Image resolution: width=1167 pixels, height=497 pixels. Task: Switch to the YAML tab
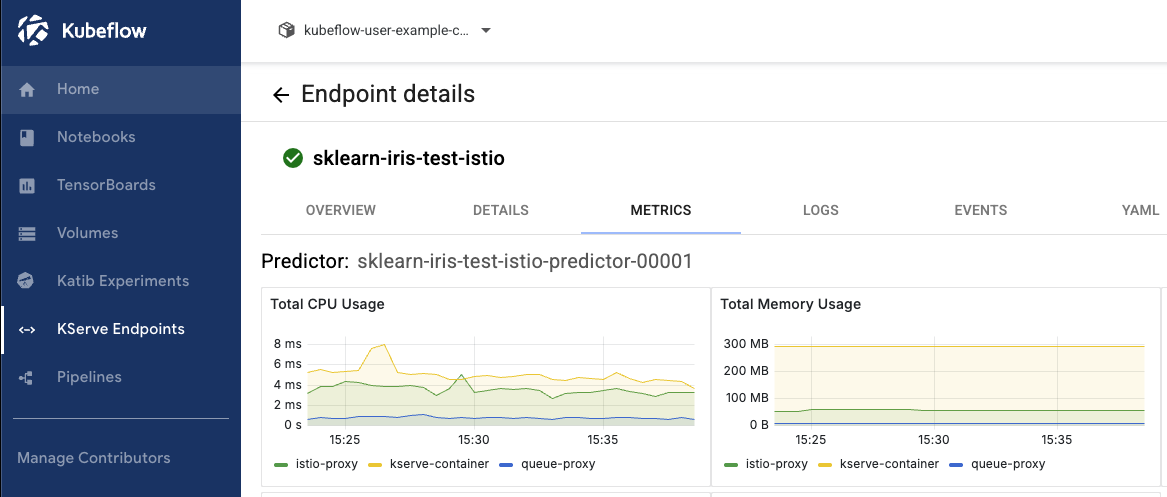(x=1140, y=210)
